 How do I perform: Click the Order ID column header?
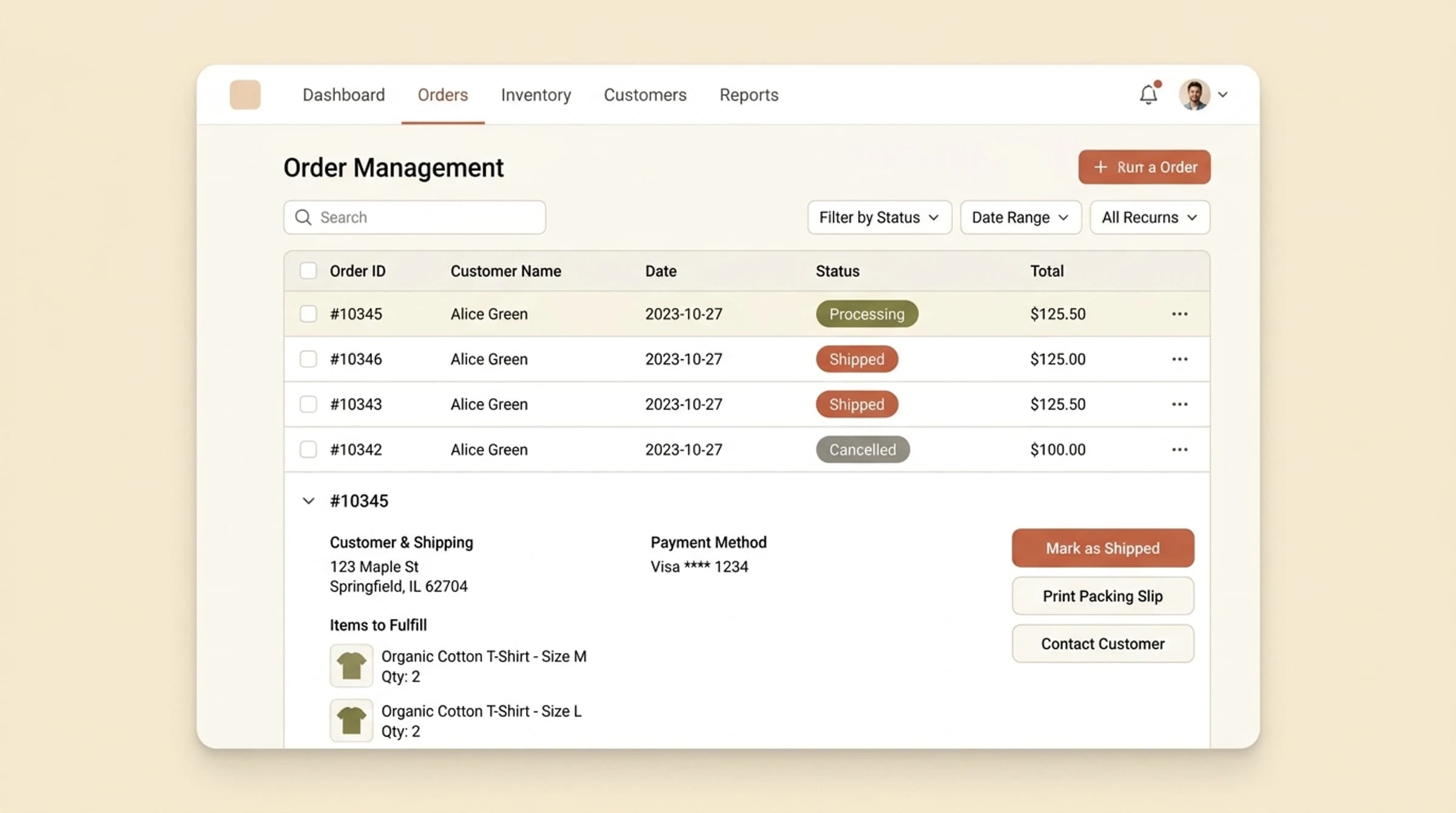(357, 271)
